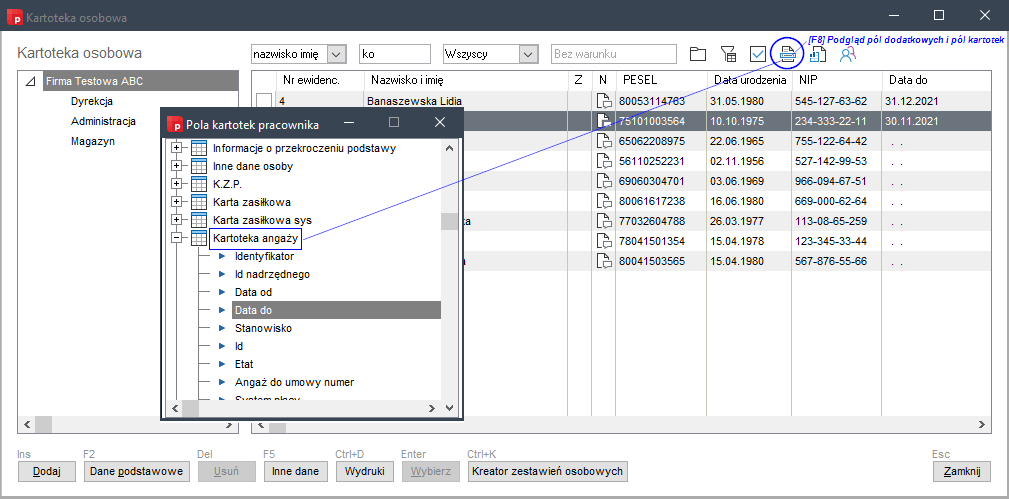The image size is (1009, 499).
Task: Click the employee table horizontal scrollbar right arrow
Action: pyautogui.click(x=981, y=426)
